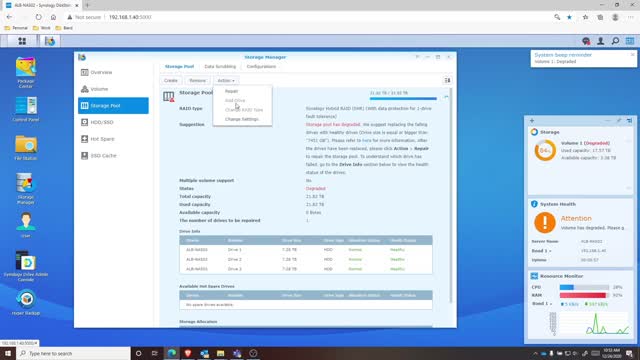Image resolution: width=640 pixels, height=360 pixels.
Task: Open the DSM main menu grid icon
Action: (x=22, y=41)
